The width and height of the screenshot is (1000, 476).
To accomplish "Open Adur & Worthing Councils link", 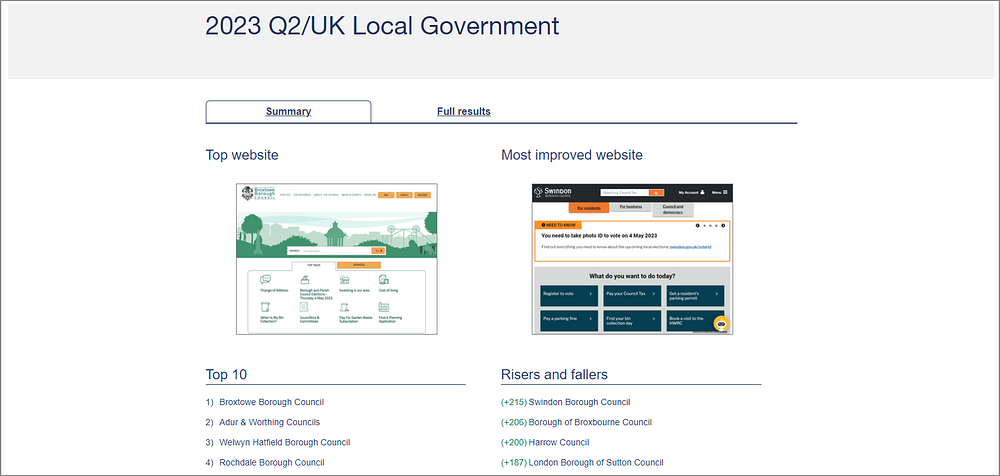I will coord(270,422).
